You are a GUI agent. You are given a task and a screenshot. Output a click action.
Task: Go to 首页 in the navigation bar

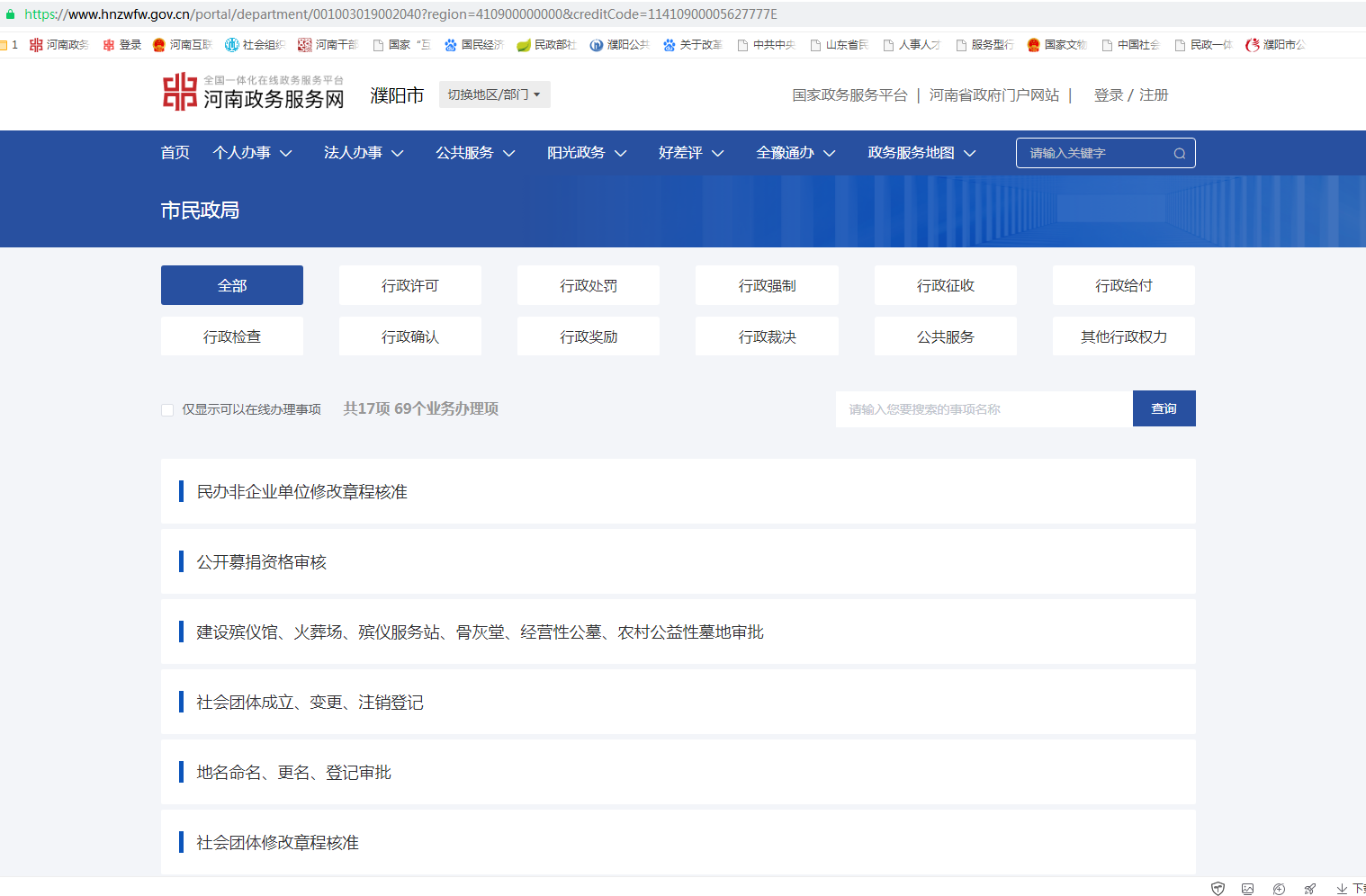[x=175, y=153]
